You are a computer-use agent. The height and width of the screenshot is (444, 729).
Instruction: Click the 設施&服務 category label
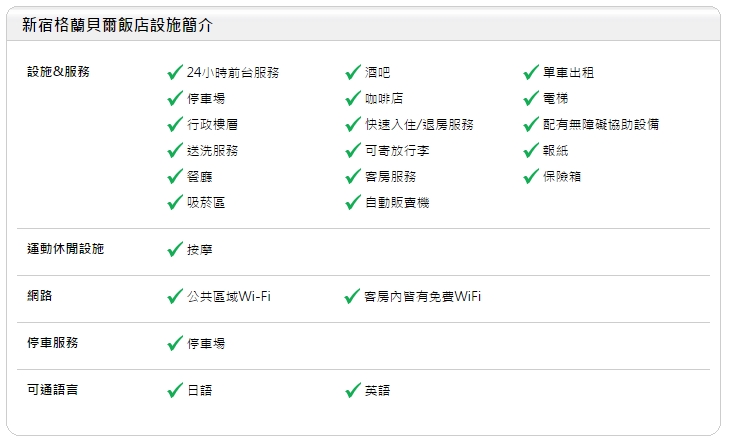coord(58,72)
